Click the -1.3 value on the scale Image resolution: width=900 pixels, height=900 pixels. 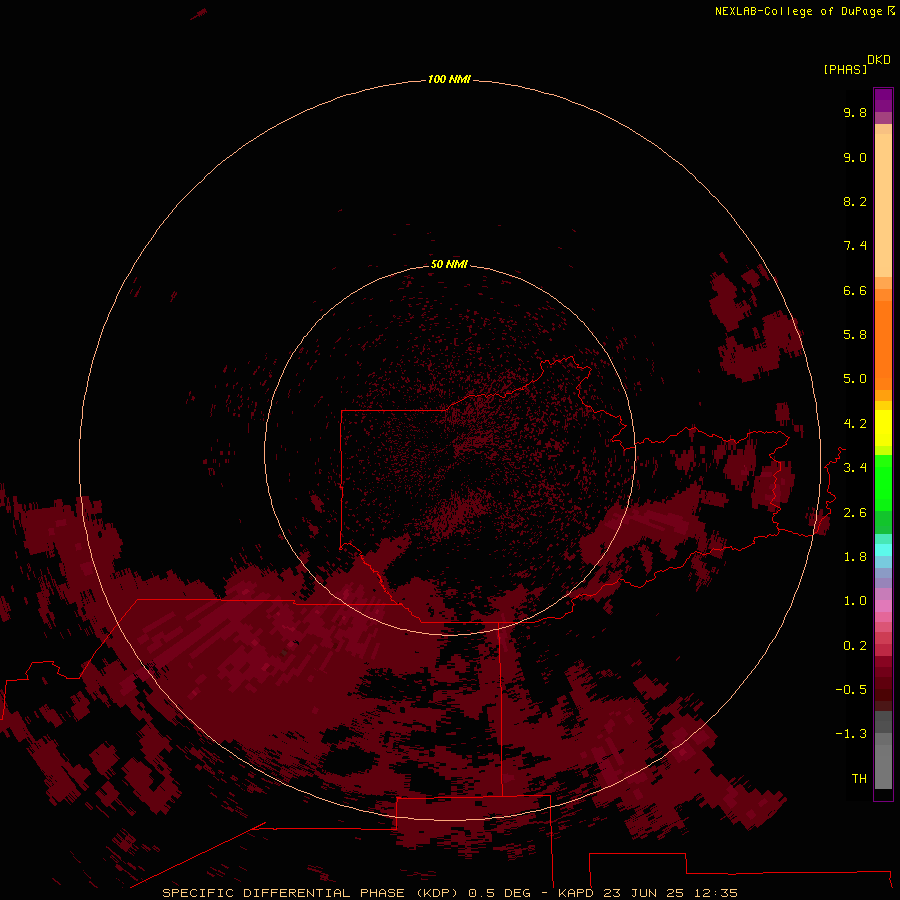[x=851, y=734]
